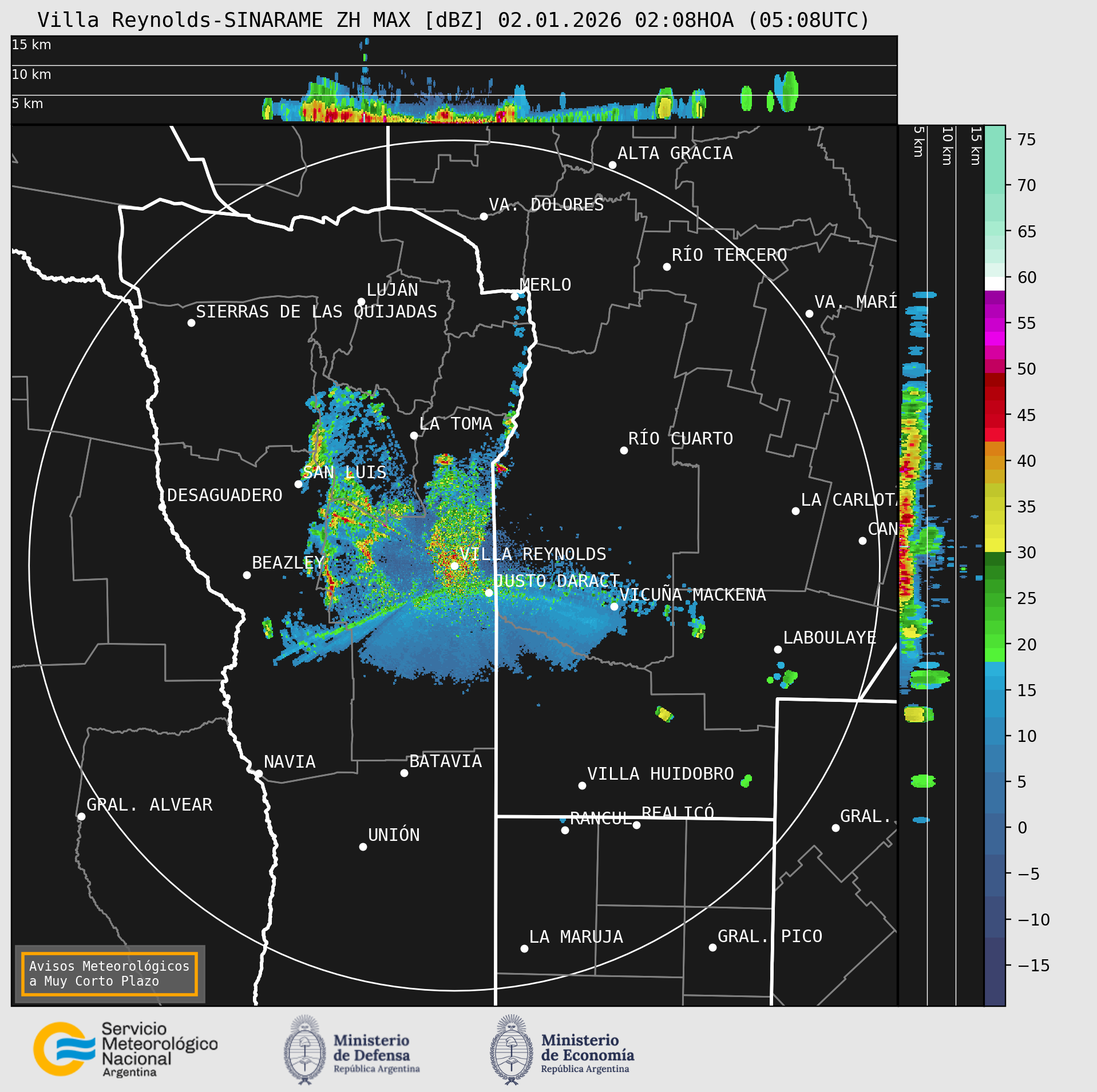
Task: Click the city dot for Beazley
Action: tap(247, 575)
